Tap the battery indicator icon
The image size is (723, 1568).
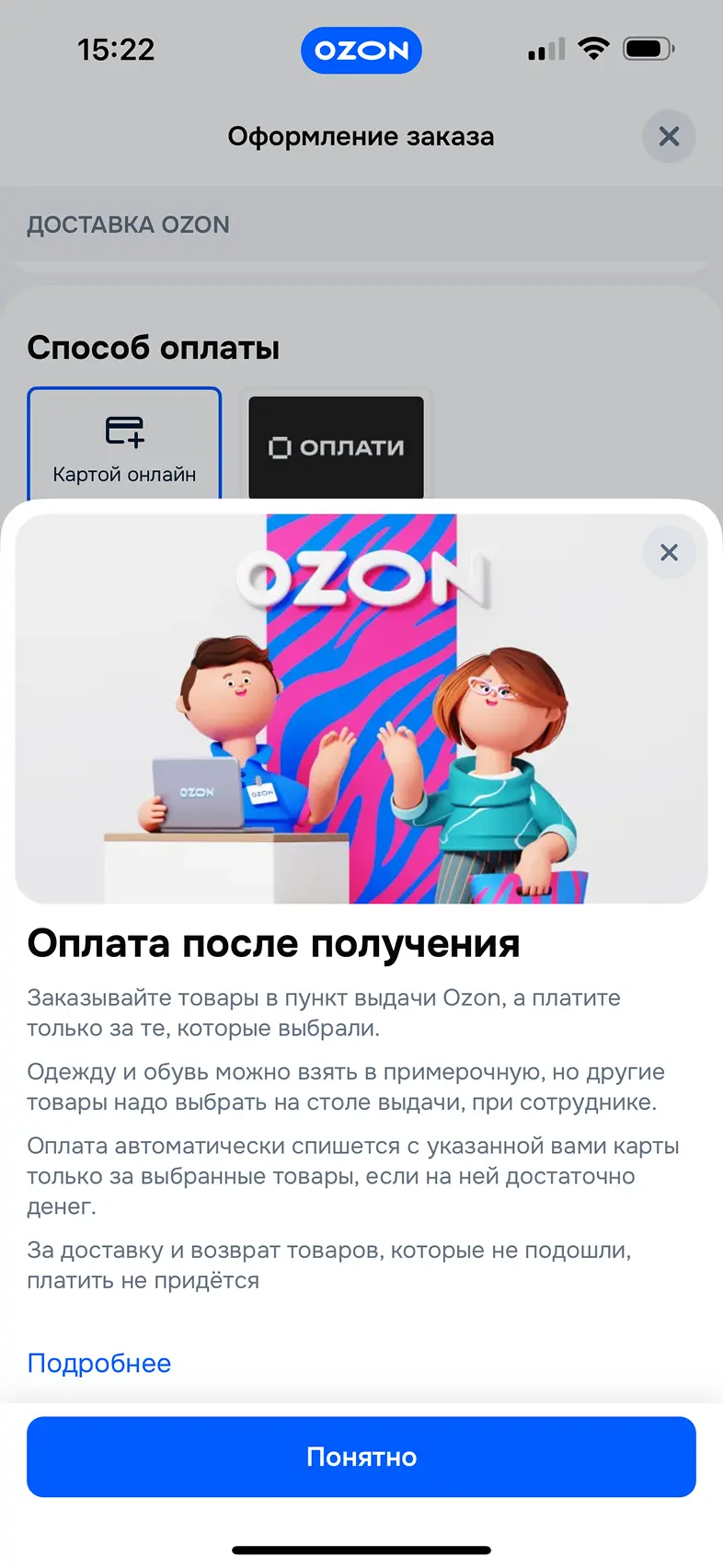tap(648, 49)
